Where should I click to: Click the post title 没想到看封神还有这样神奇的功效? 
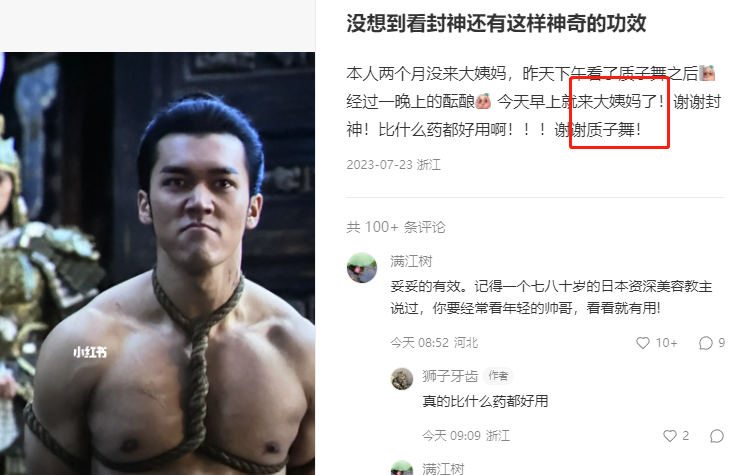click(x=496, y=23)
